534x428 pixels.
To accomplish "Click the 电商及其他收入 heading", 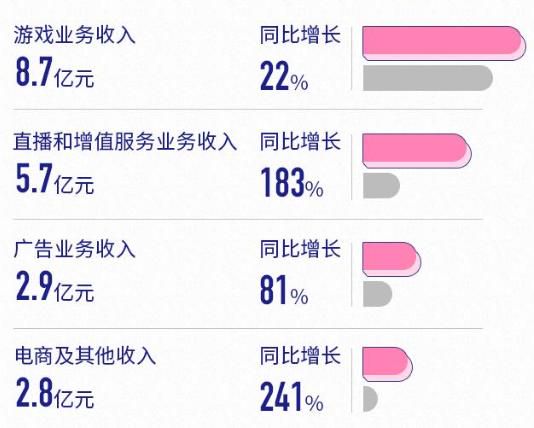I will pyautogui.click(x=85, y=355).
